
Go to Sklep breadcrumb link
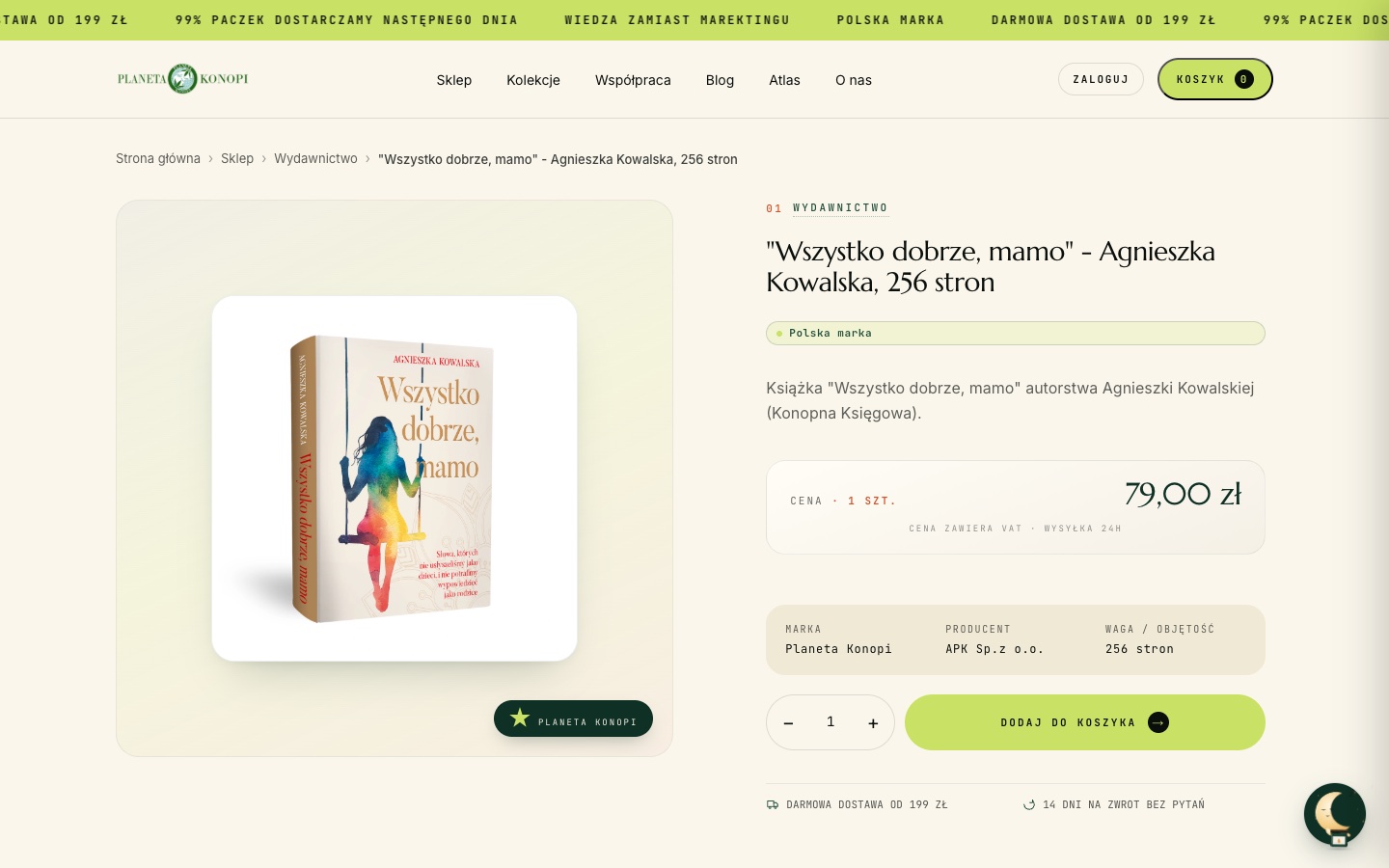pos(237,158)
